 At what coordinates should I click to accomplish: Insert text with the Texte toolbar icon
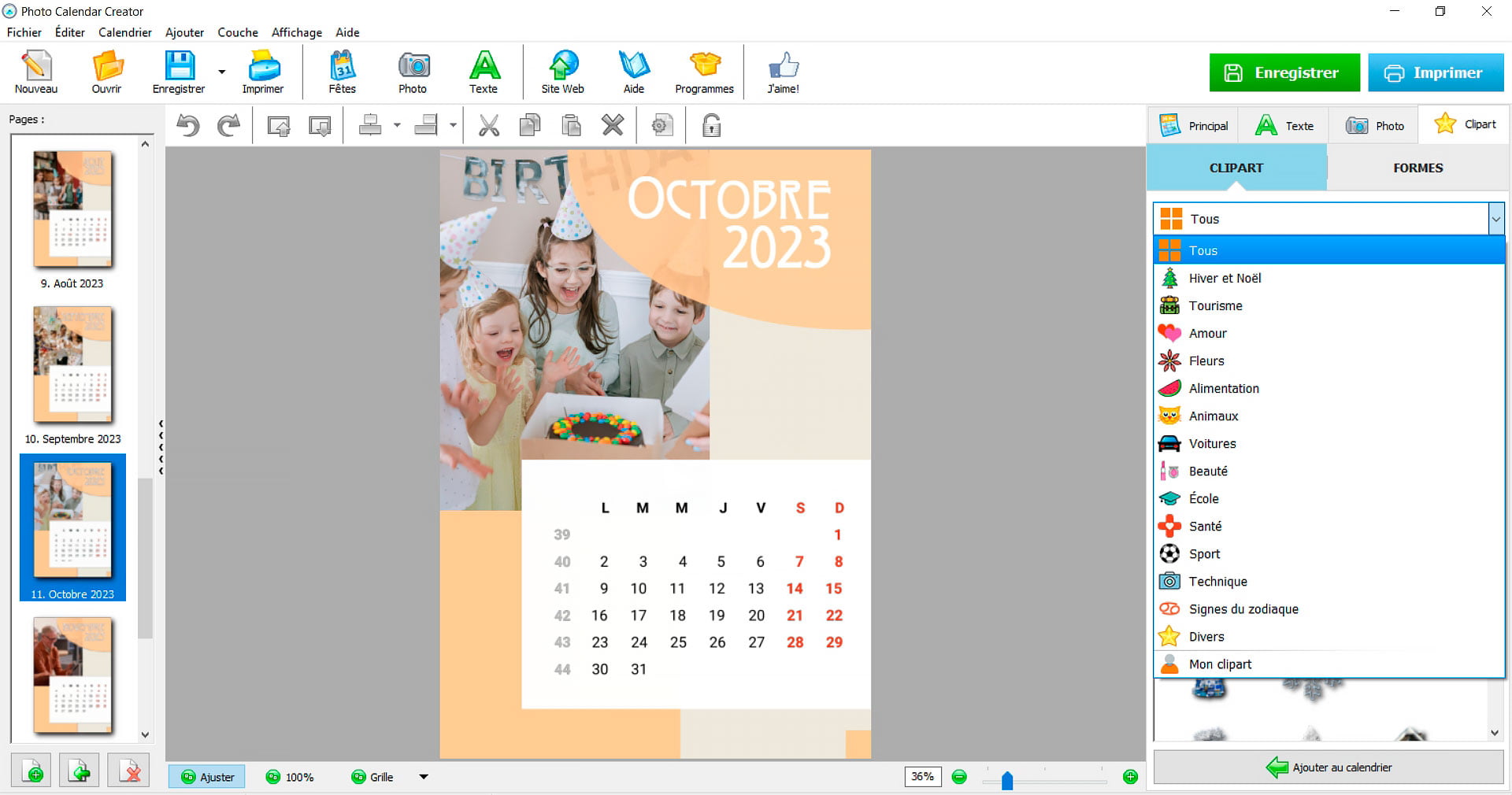click(x=484, y=71)
